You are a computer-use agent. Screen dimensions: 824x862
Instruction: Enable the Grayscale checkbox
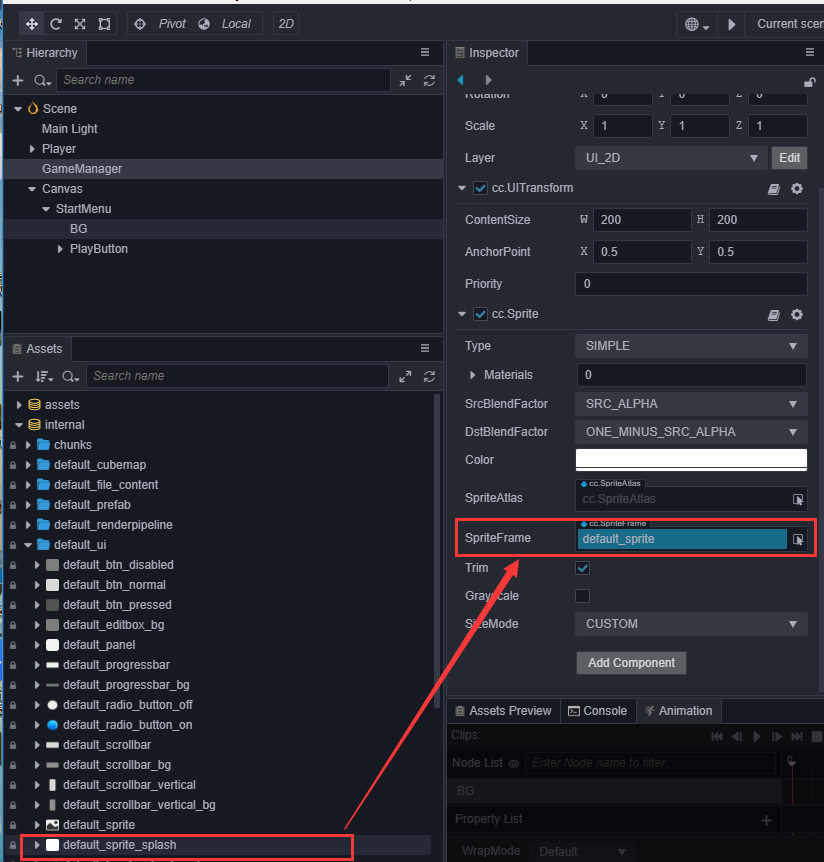pyautogui.click(x=583, y=596)
